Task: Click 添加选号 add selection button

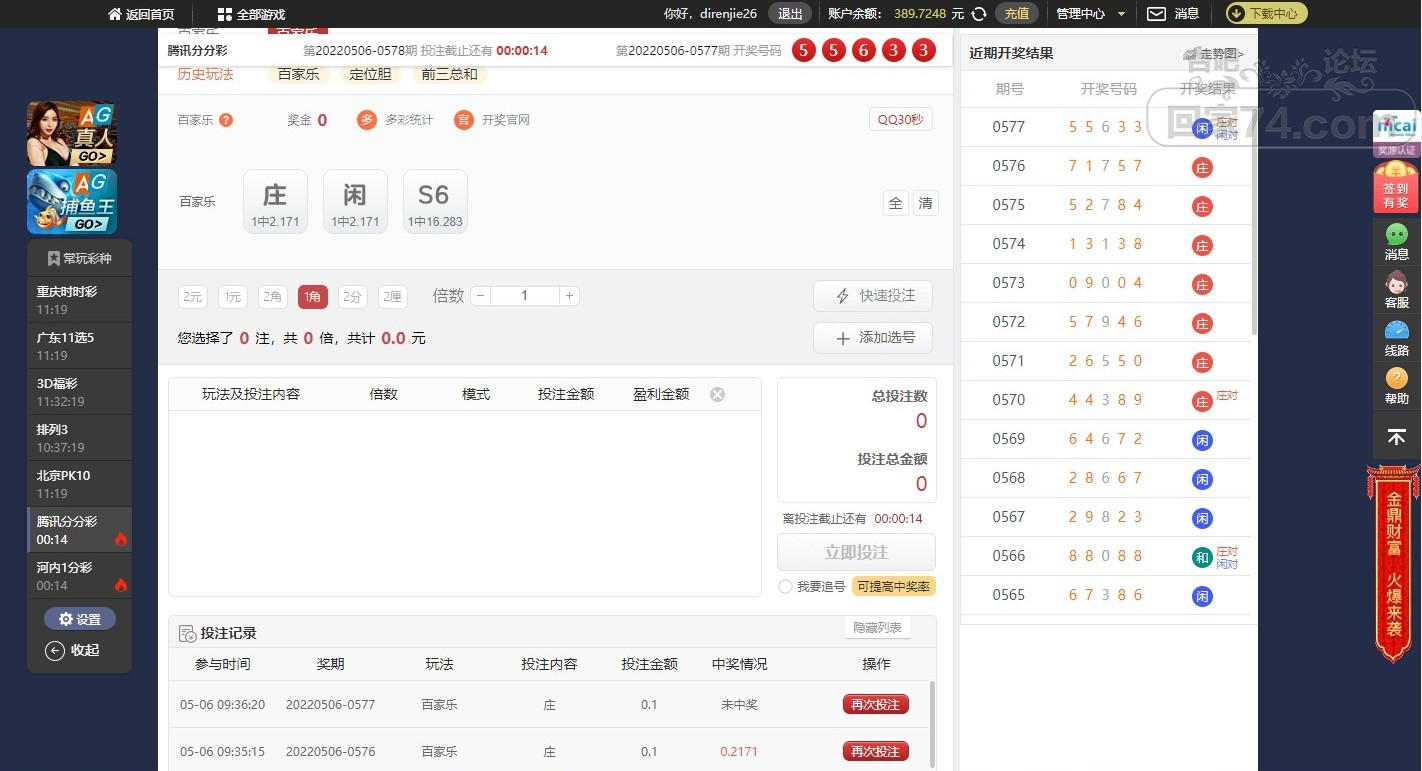Action: tap(873, 338)
